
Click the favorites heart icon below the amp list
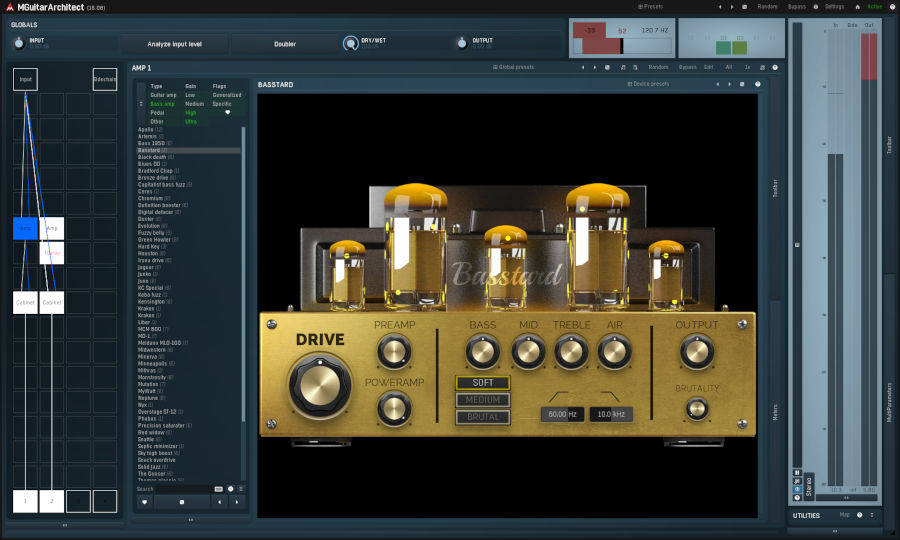[145, 501]
